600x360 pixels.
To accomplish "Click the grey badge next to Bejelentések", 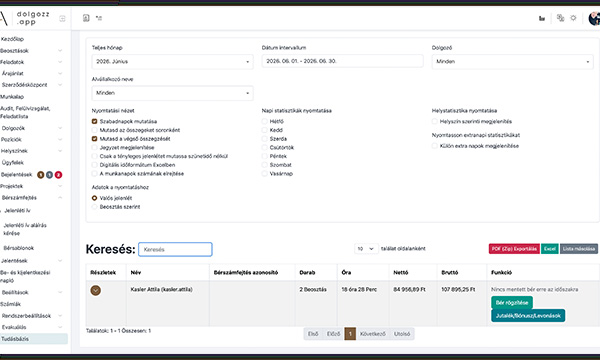I will tap(49, 175).
